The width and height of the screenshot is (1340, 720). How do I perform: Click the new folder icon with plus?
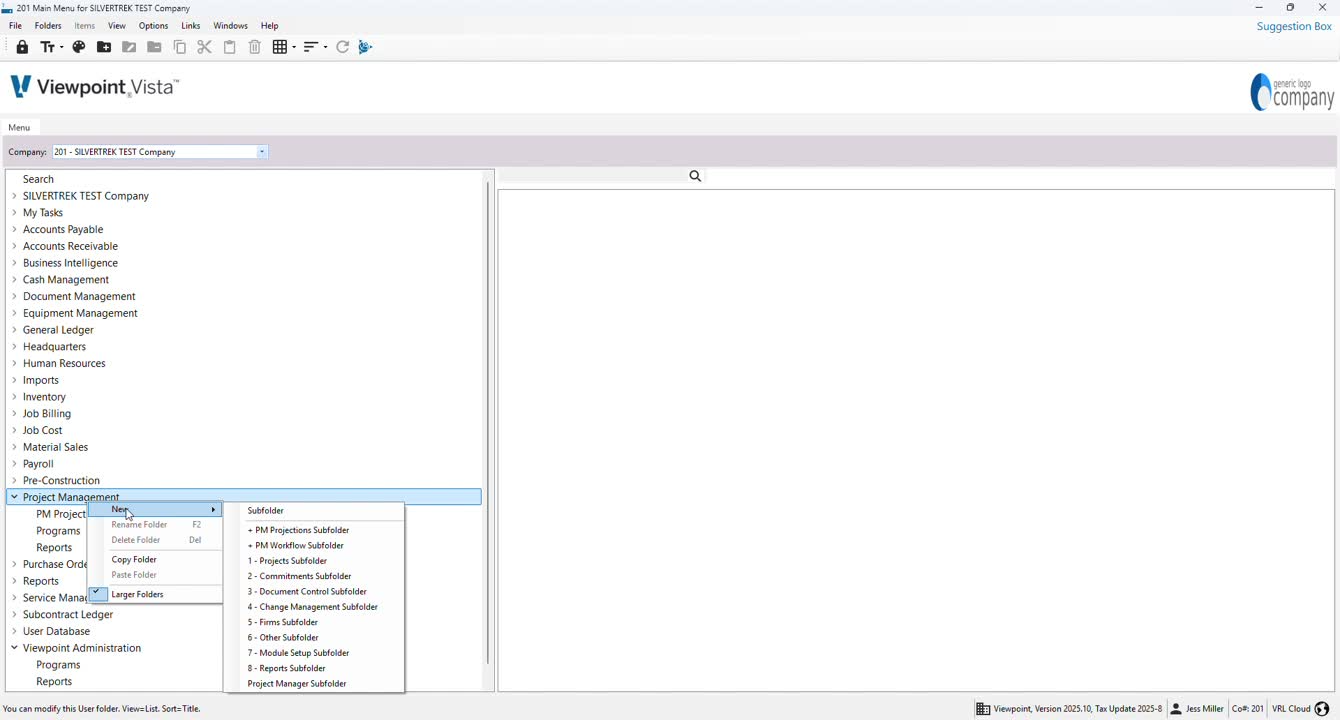tap(104, 47)
